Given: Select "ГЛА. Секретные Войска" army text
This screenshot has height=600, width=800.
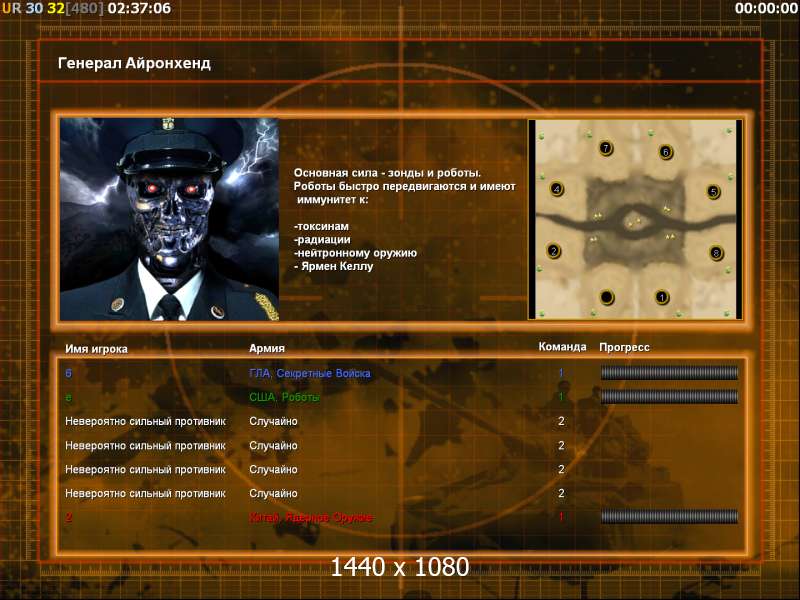Looking at the screenshot, I should click(x=310, y=373).
